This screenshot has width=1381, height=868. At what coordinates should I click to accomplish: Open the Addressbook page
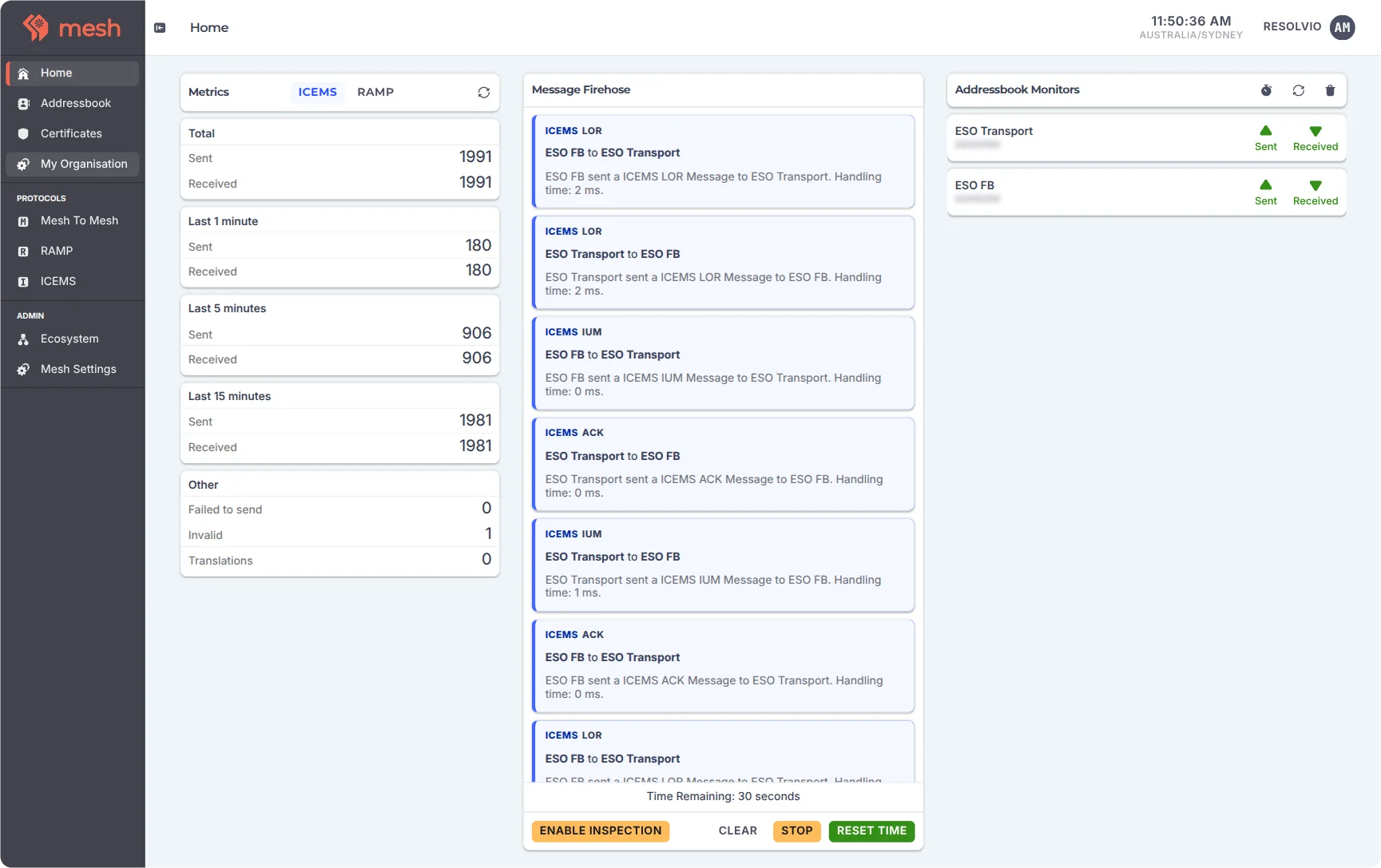click(73, 103)
